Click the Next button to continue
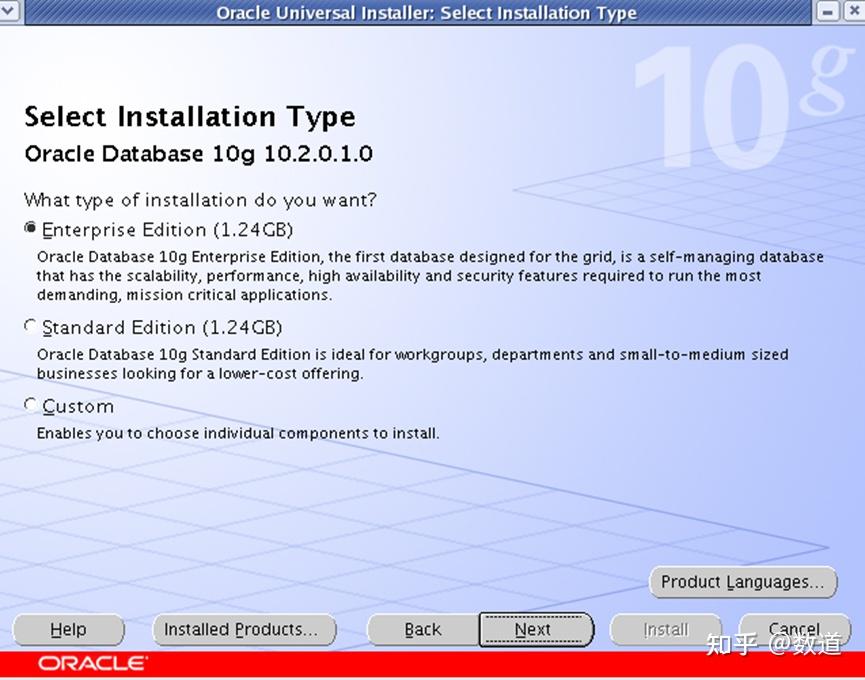Screen dimensions: 865x680 click(x=534, y=629)
